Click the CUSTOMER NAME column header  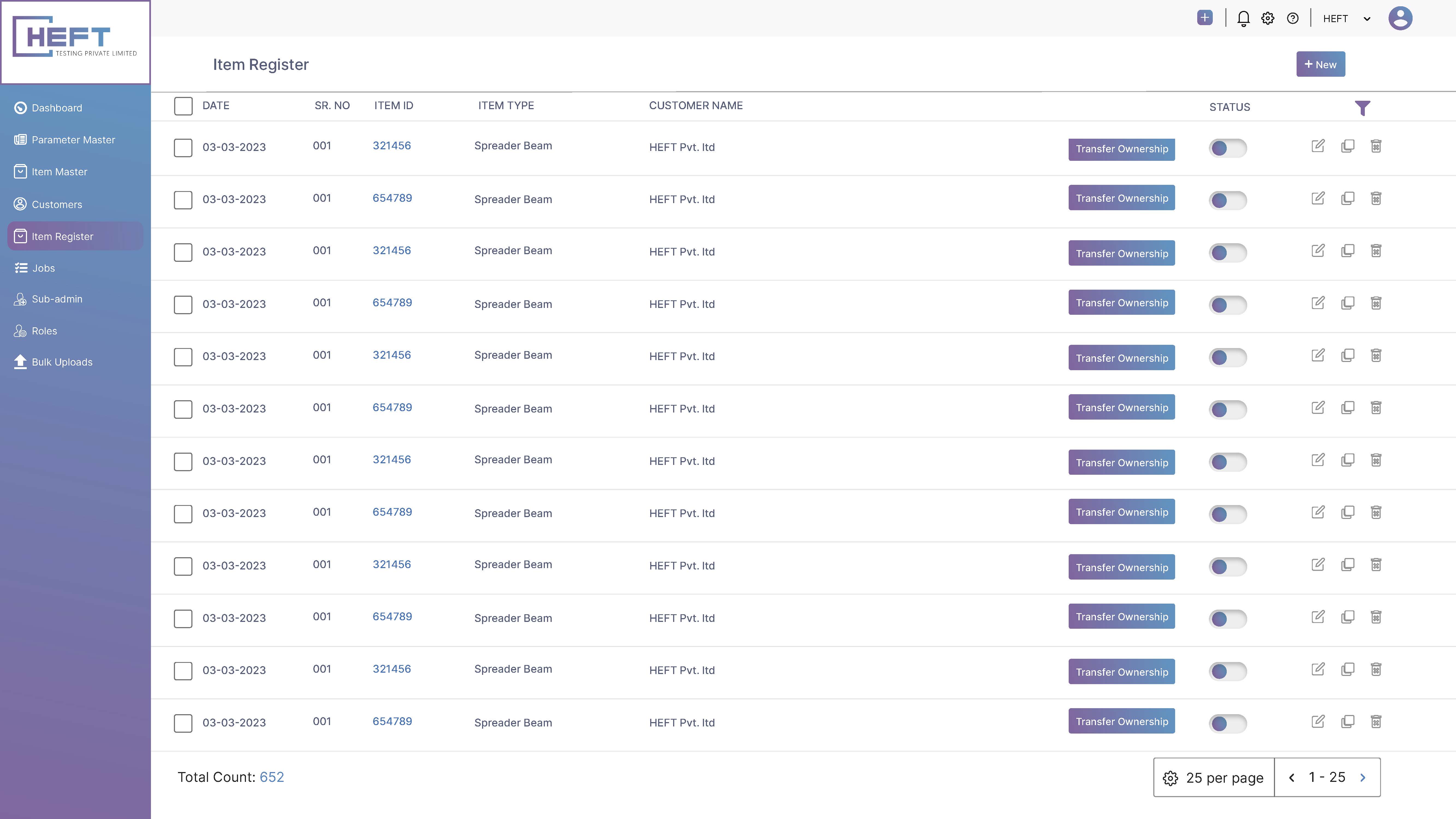coord(696,105)
